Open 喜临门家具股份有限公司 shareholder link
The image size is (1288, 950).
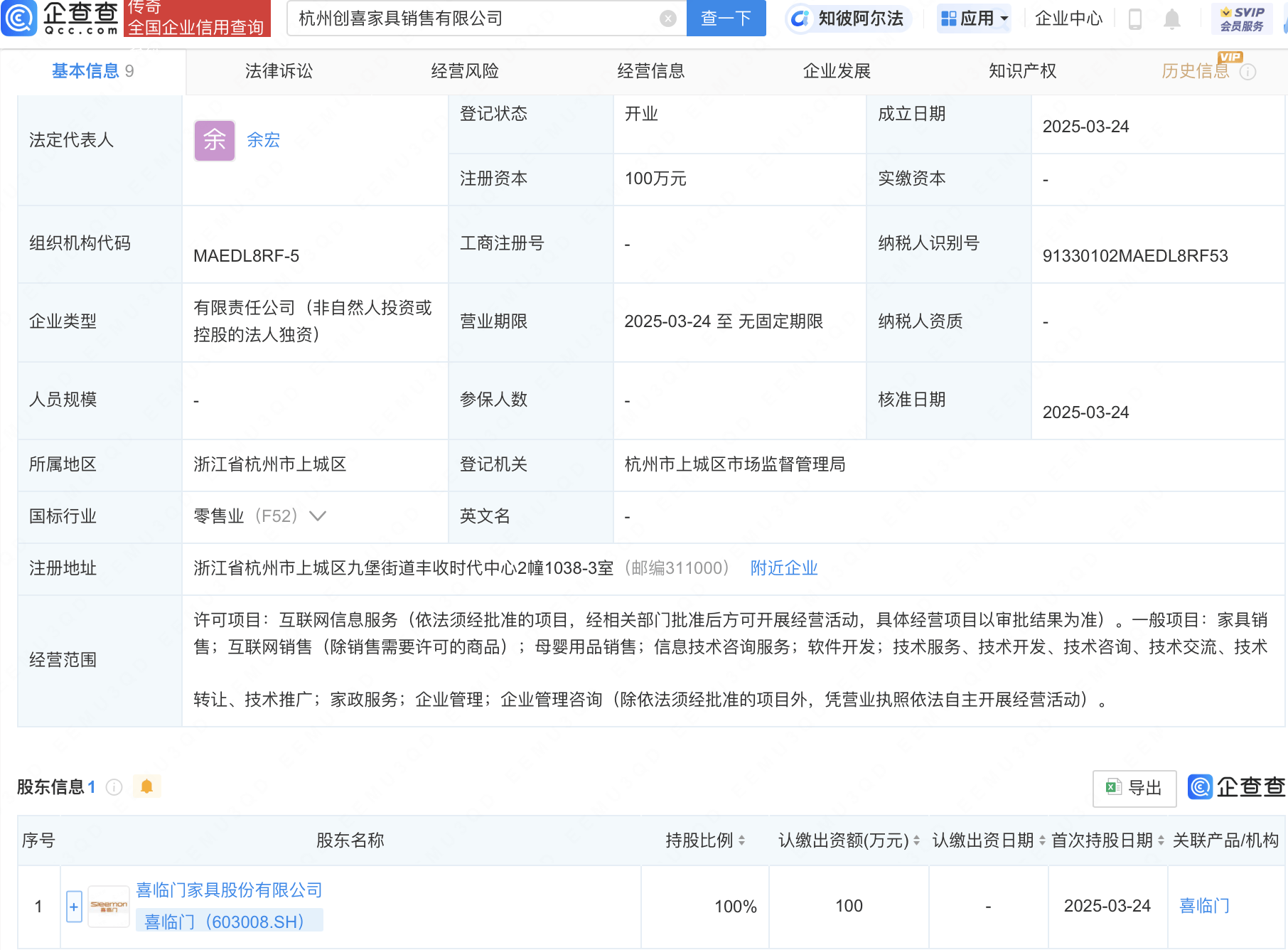[229, 890]
